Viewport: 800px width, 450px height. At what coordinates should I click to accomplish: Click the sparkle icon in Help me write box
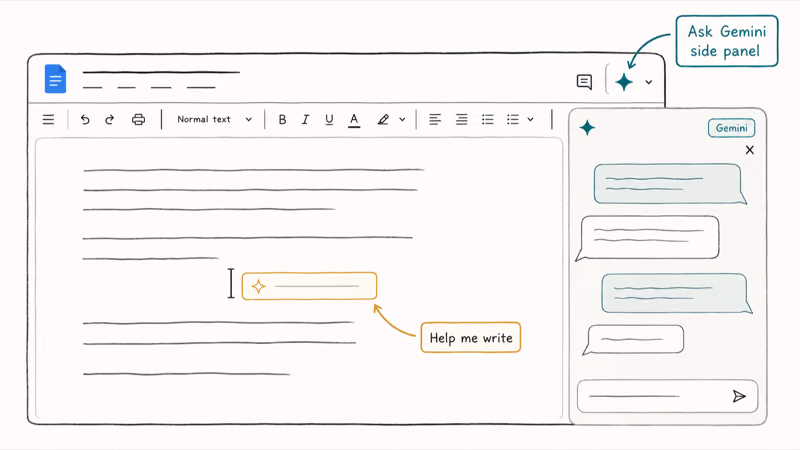[259, 287]
